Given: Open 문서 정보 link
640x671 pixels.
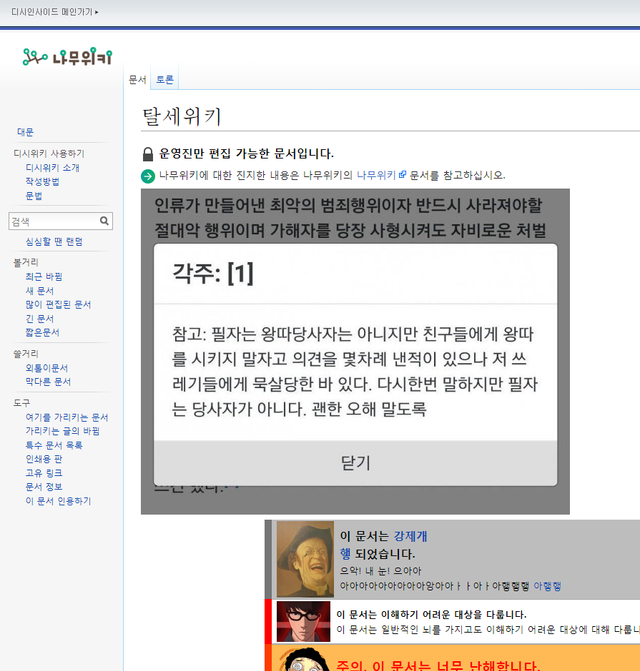Looking at the screenshot, I should pos(44,487).
